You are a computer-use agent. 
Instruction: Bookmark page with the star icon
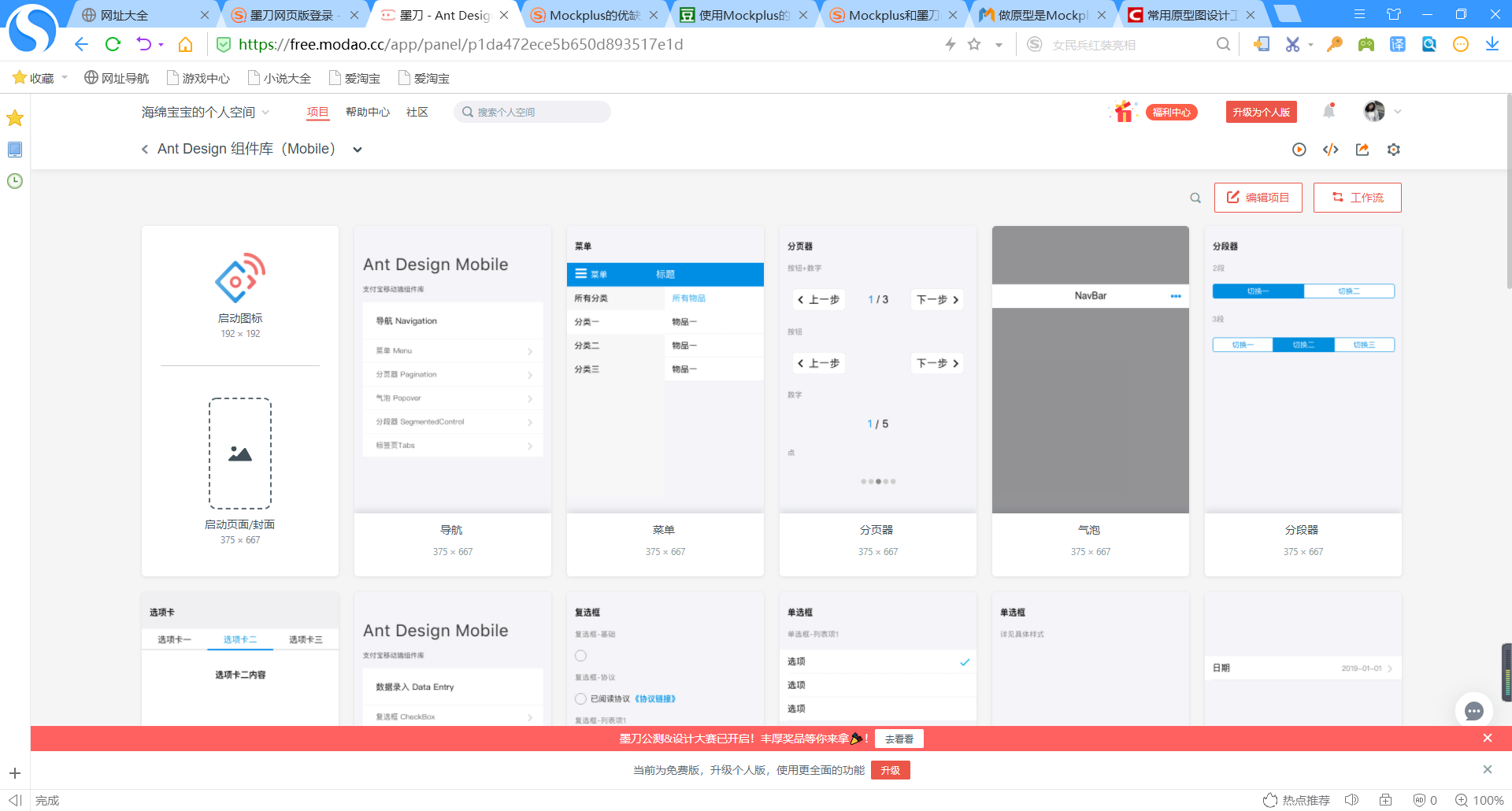974,44
